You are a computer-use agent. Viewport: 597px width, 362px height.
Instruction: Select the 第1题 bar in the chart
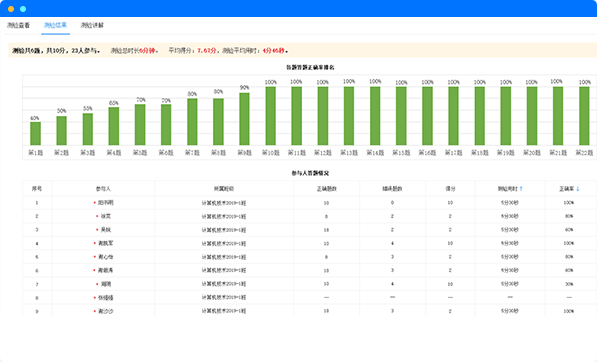point(35,133)
